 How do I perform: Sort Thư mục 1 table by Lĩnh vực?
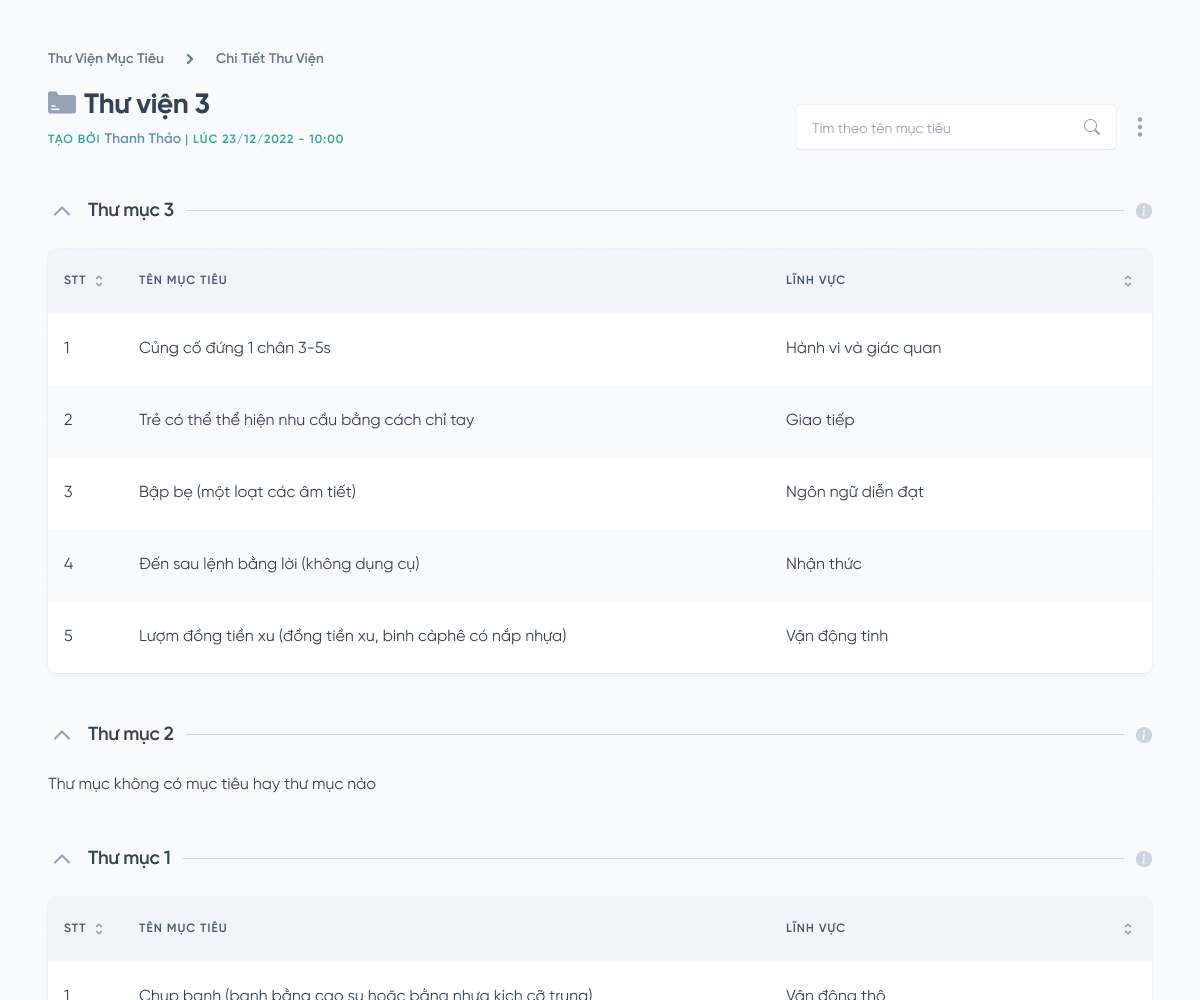(1128, 929)
